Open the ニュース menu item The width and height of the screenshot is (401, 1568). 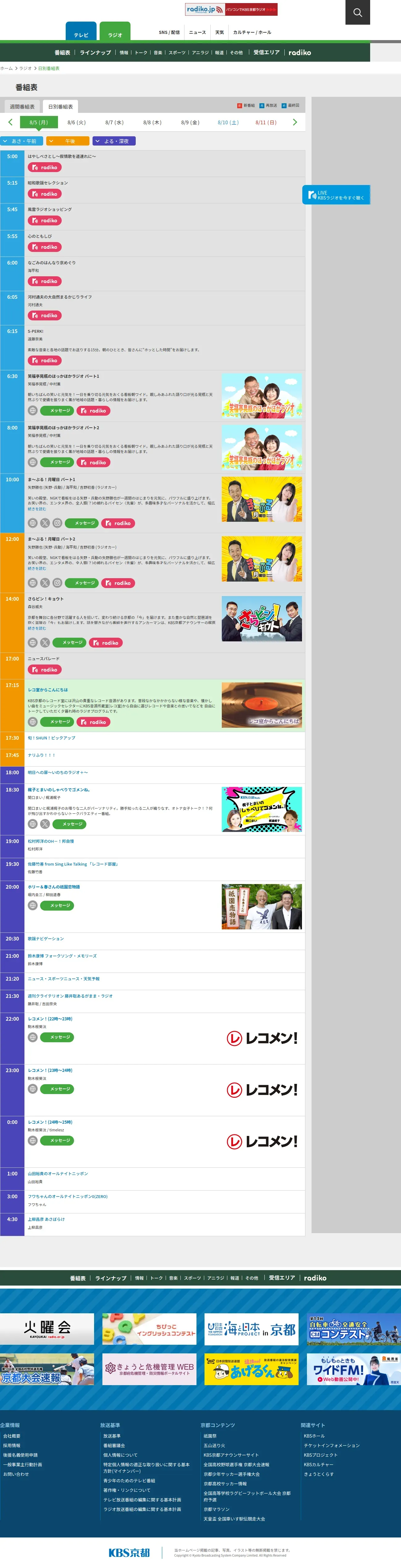(197, 32)
